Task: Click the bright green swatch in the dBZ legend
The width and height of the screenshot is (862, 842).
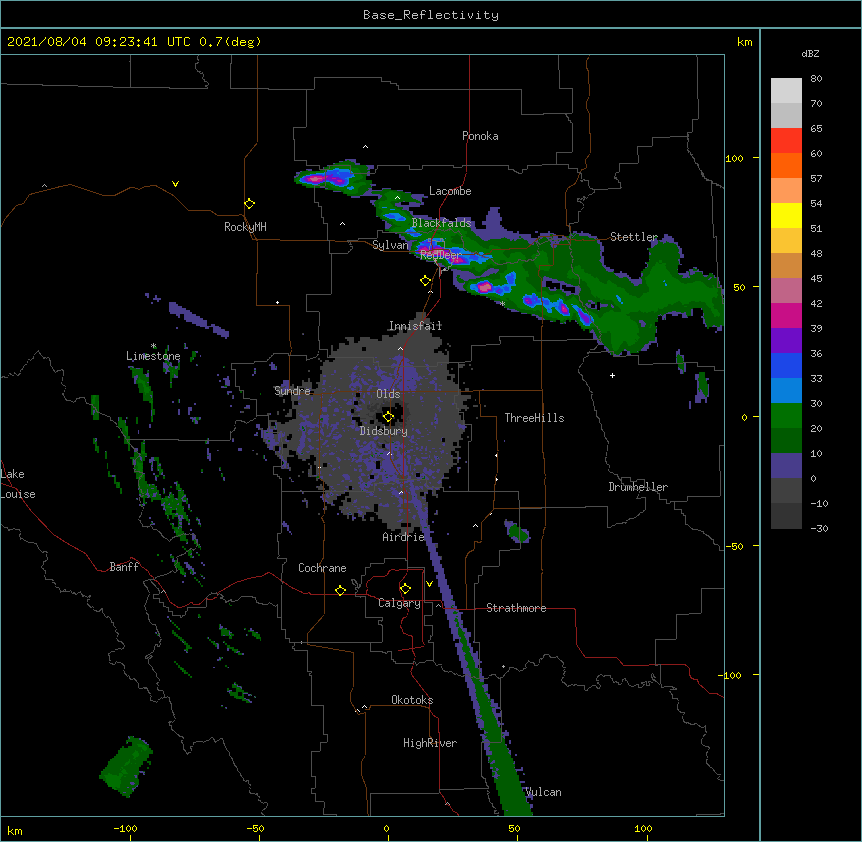Action: click(786, 416)
